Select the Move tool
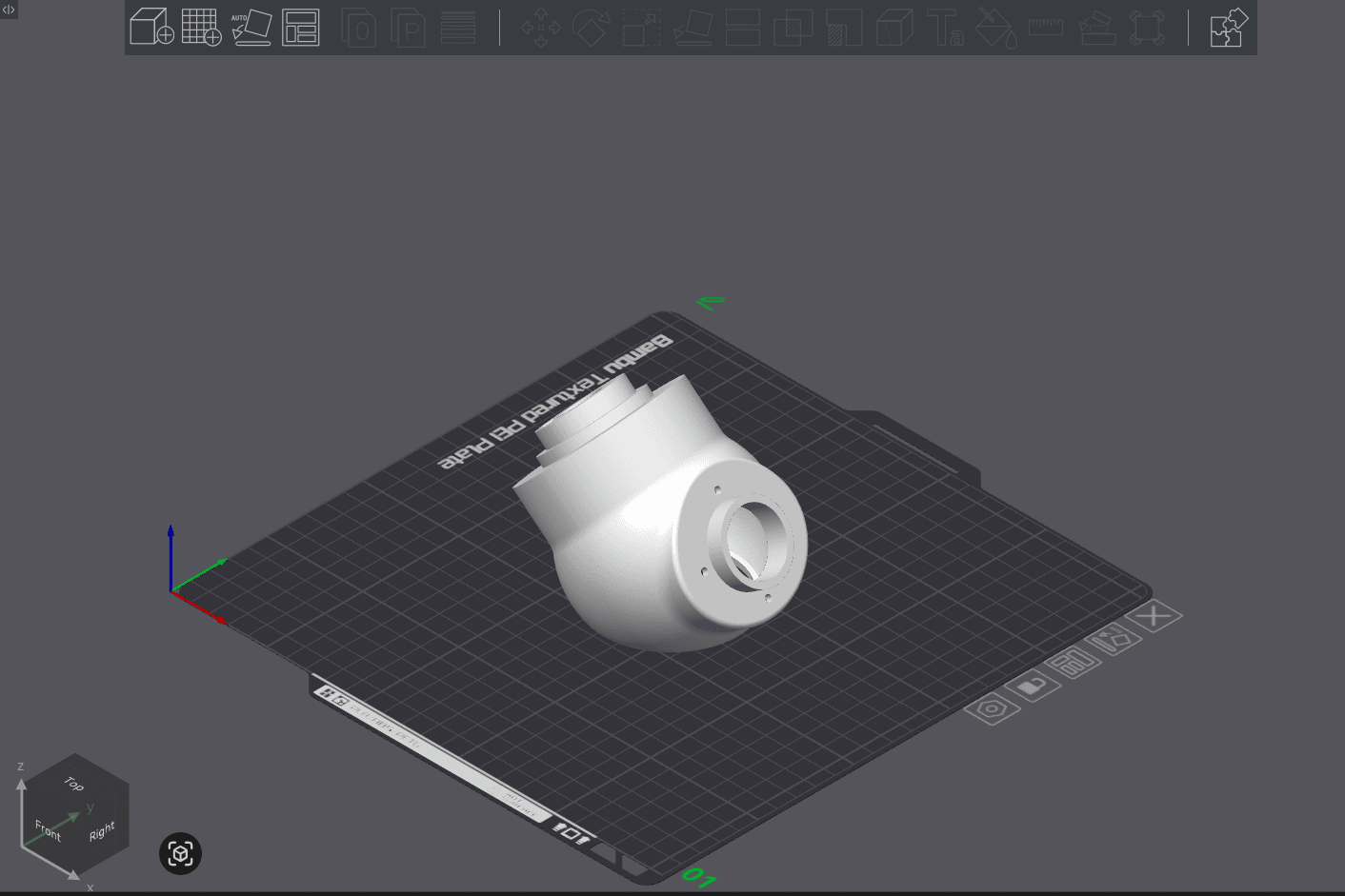Viewport: 1345px width, 896px height. (x=540, y=29)
